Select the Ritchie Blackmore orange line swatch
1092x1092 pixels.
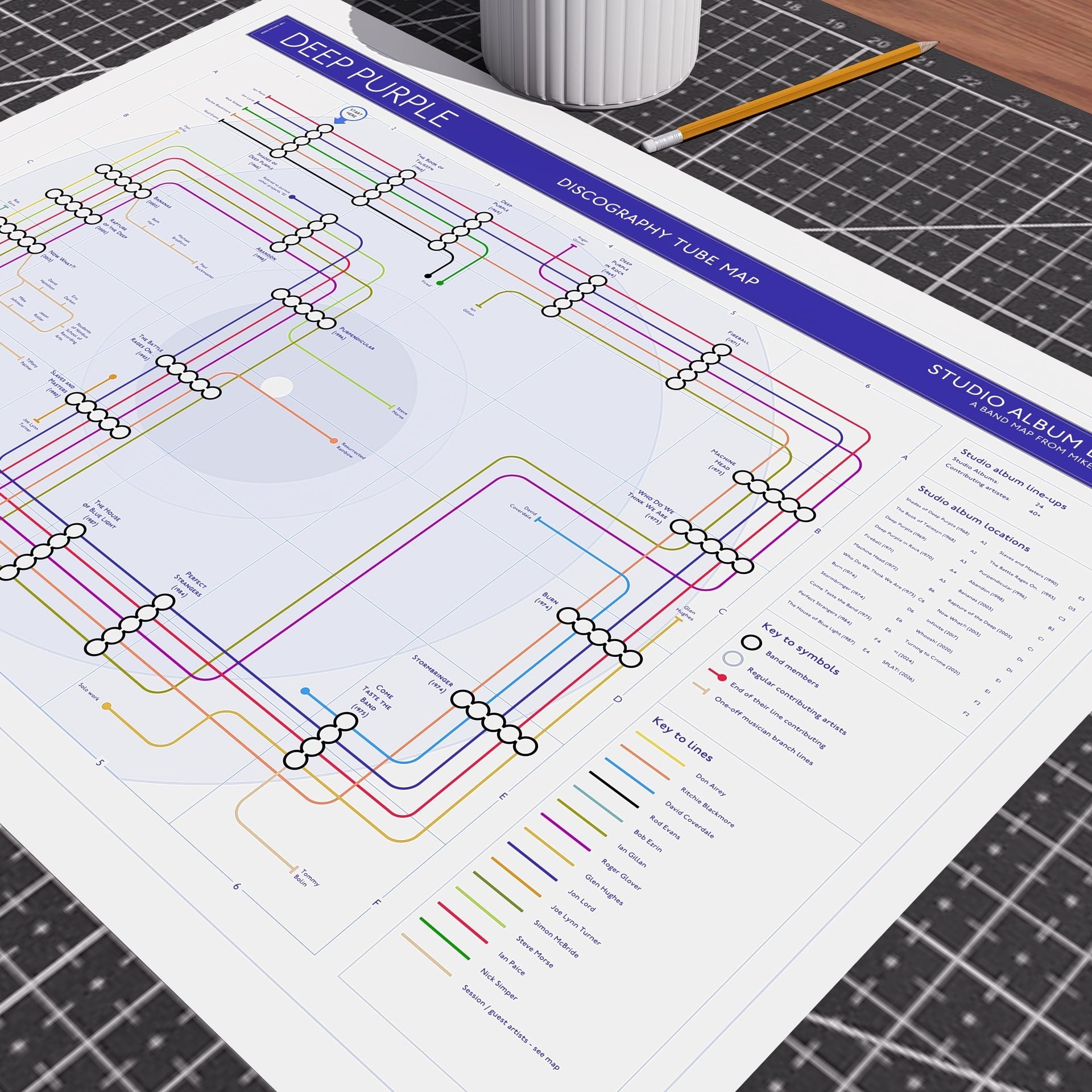(x=646, y=762)
